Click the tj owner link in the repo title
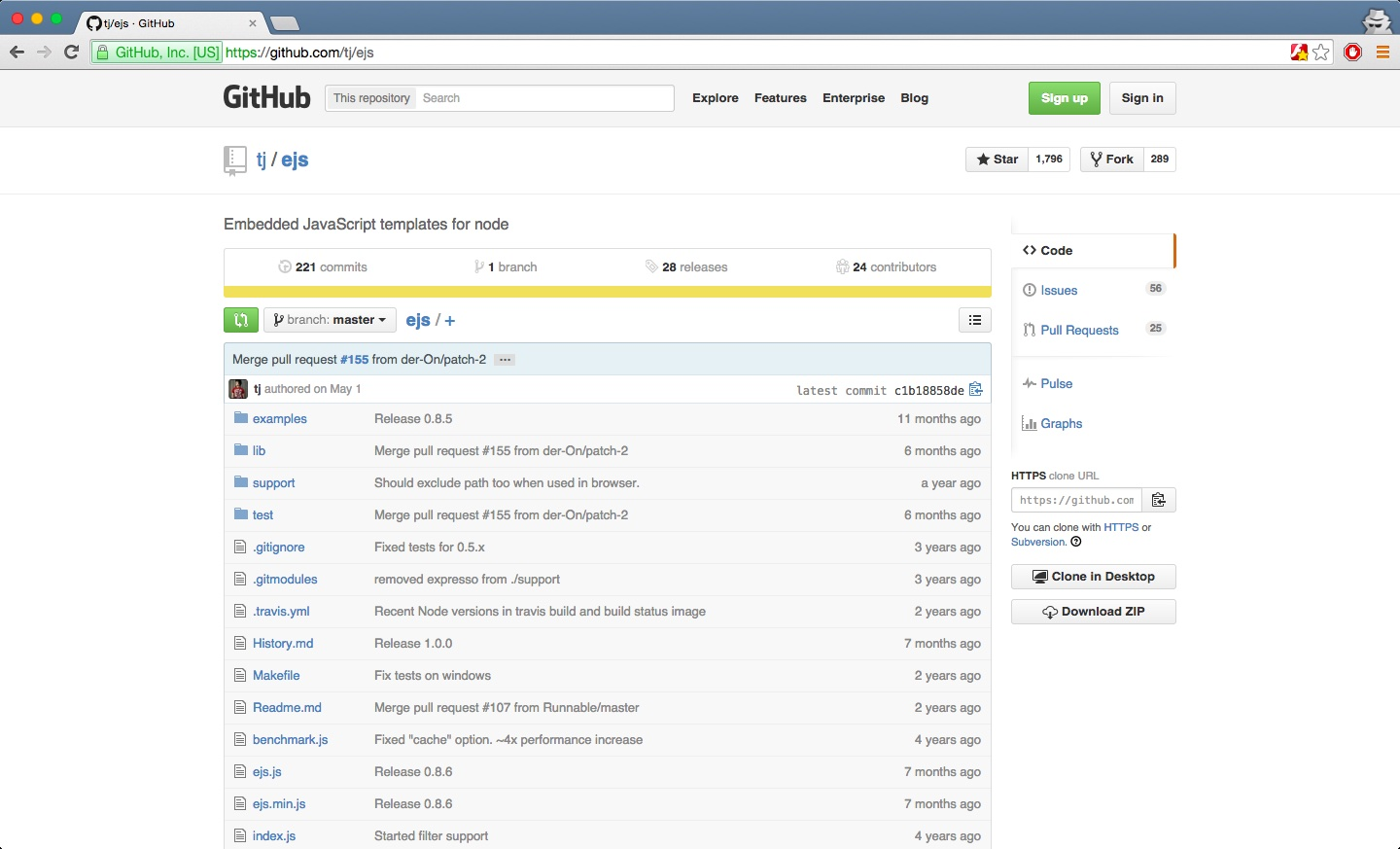The height and width of the screenshot is (849, 1400). tap(262, 160)
